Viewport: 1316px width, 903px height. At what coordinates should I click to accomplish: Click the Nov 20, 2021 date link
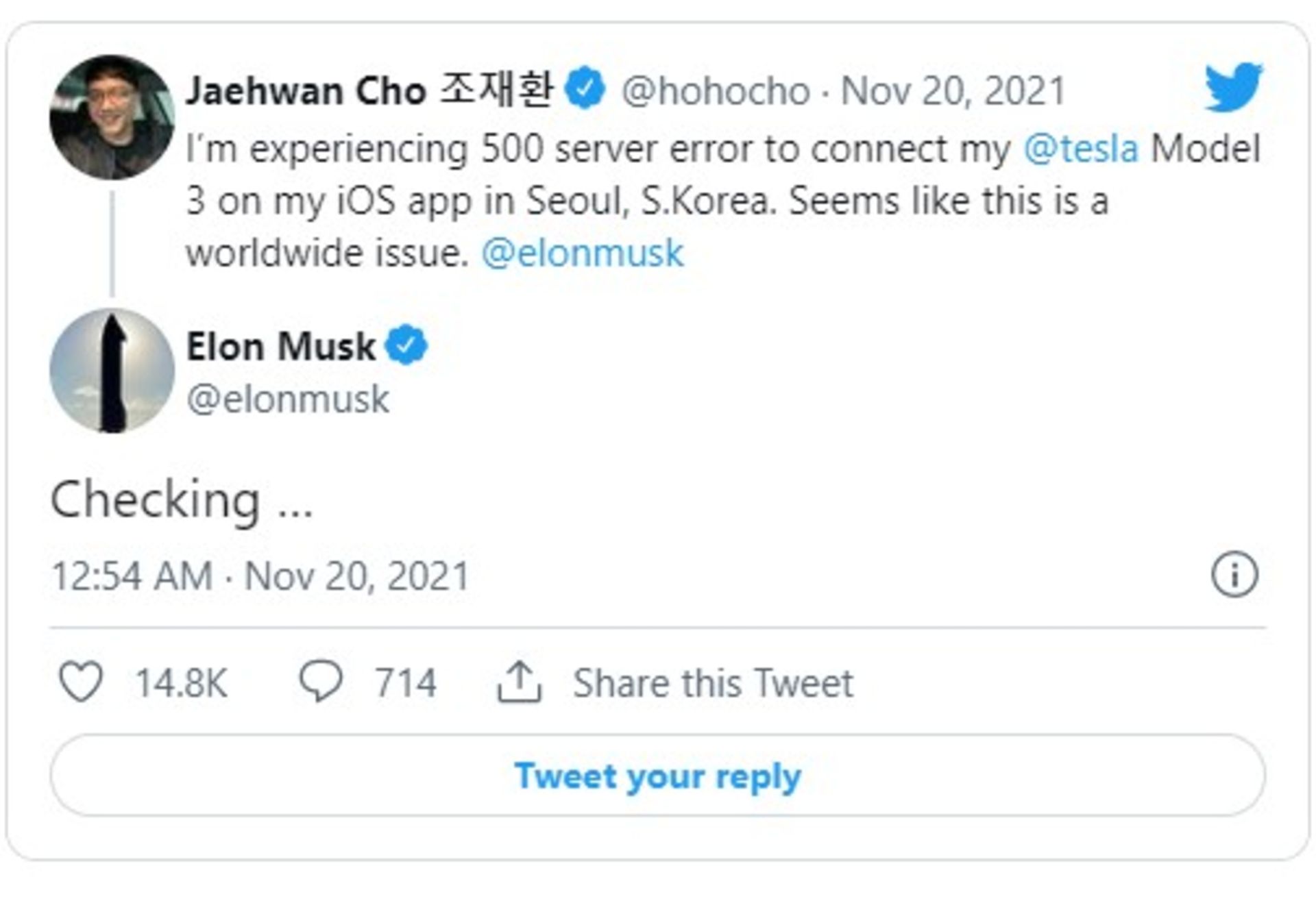pos(953,89)
